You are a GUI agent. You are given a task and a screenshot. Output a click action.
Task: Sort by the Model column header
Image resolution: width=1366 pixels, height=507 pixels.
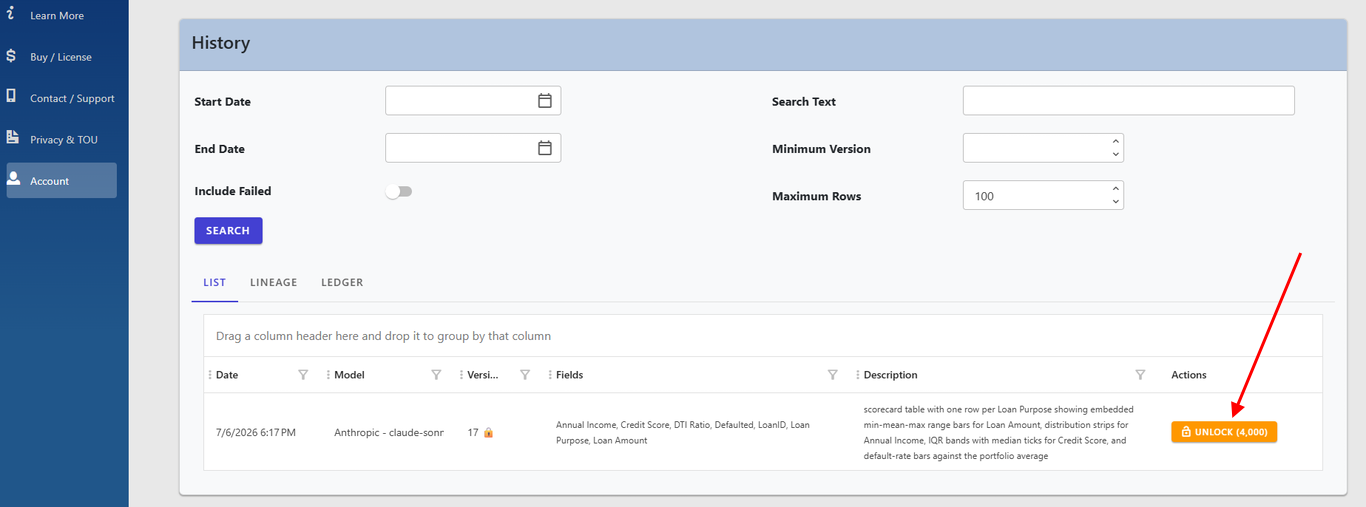[349, 375]
